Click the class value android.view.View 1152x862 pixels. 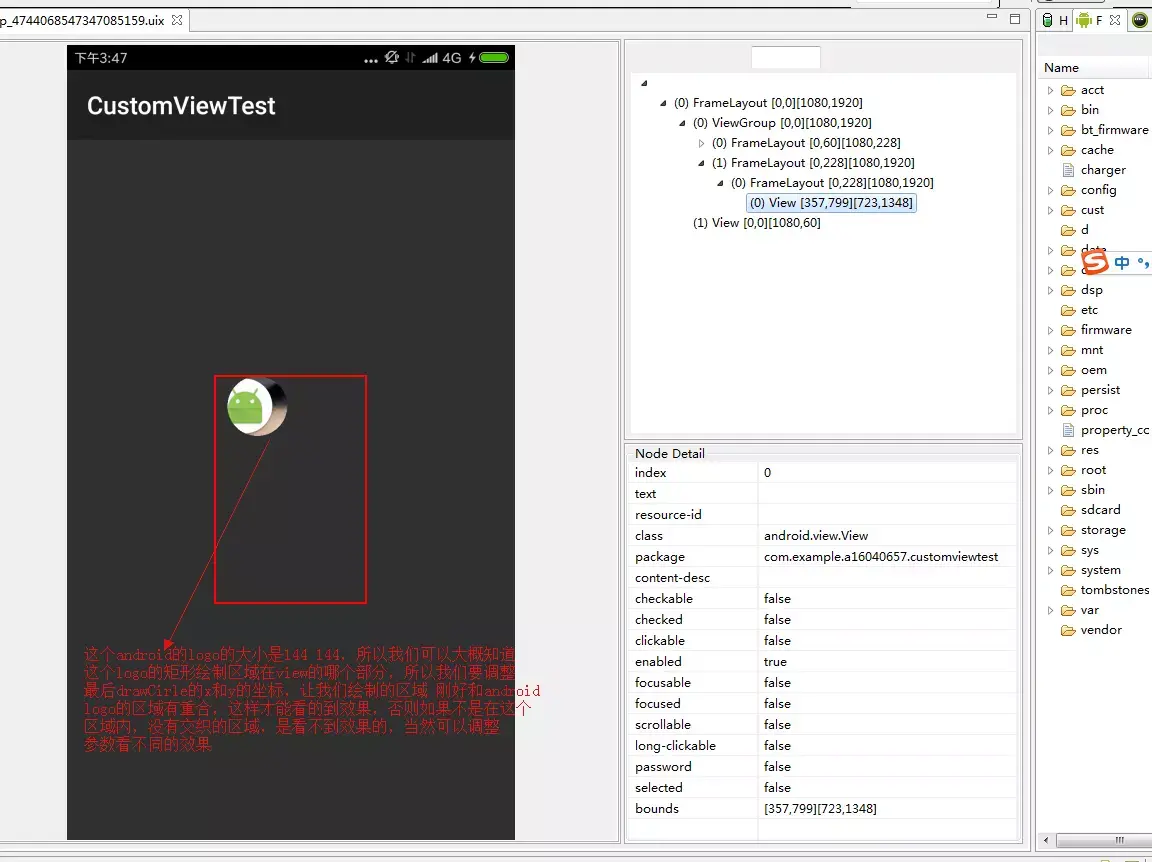click(x=816, y=536)
